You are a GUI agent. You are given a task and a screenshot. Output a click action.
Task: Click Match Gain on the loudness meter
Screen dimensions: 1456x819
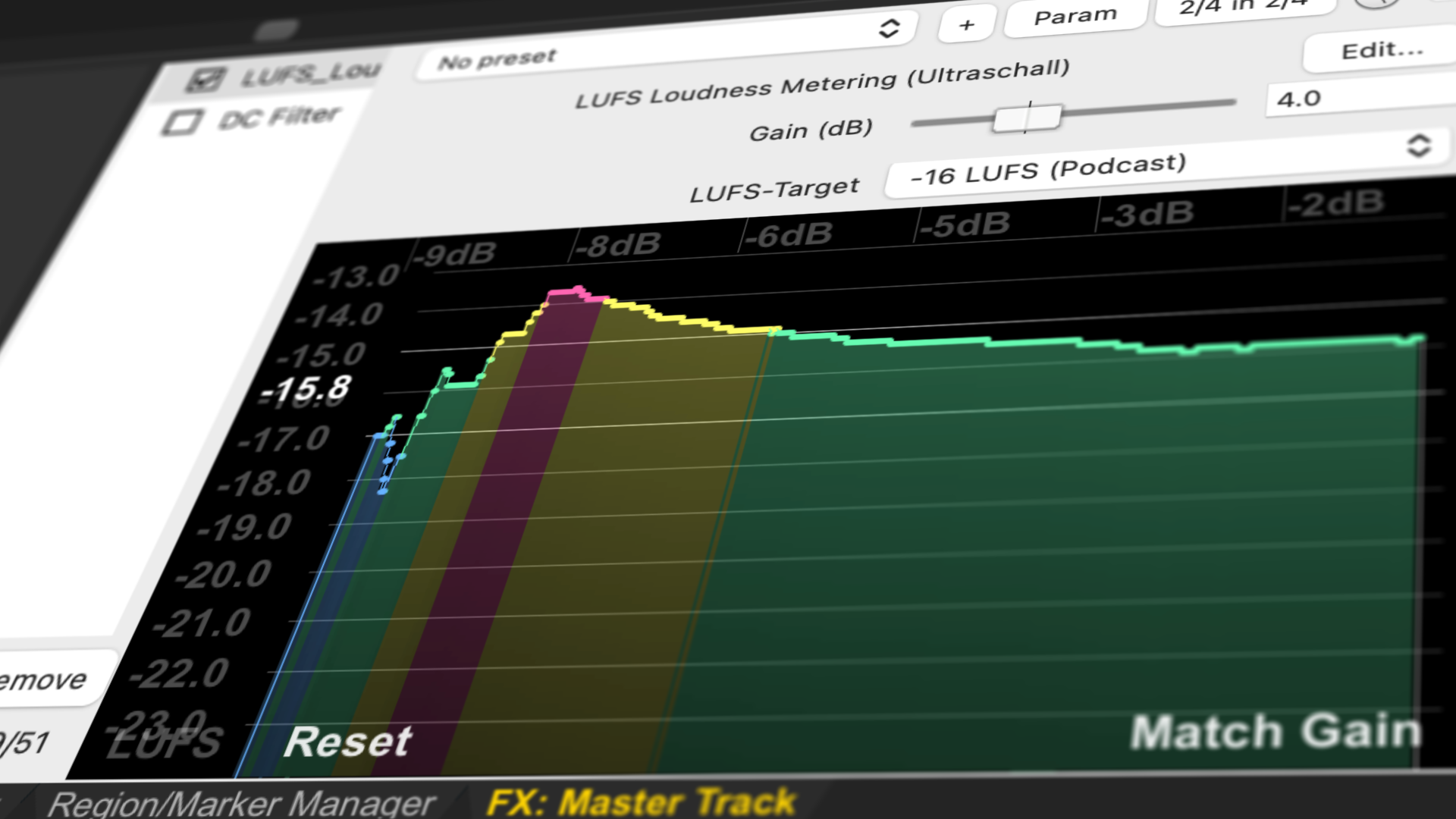1276,732
